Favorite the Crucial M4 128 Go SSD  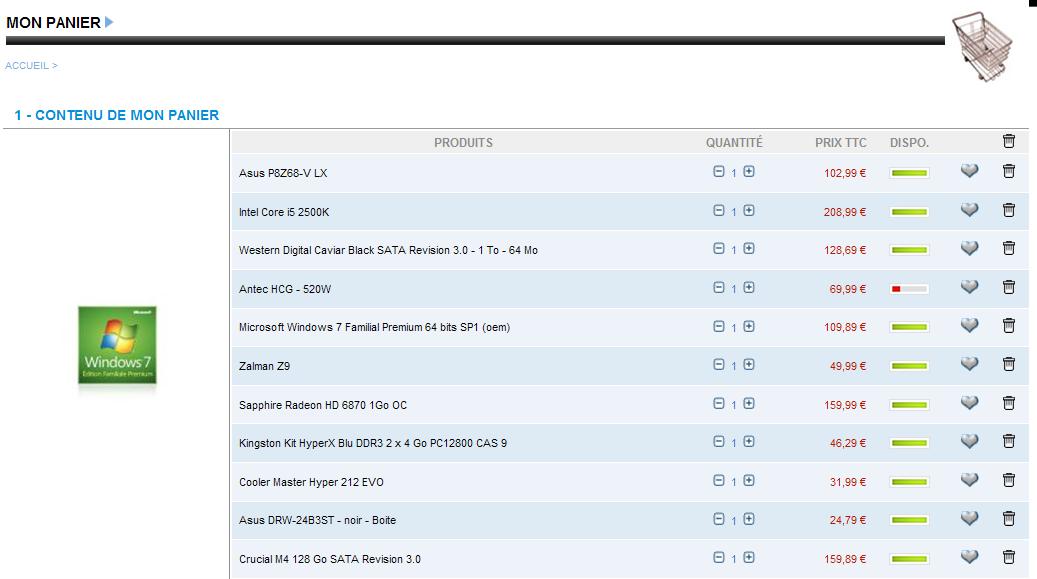coord(969,557)
